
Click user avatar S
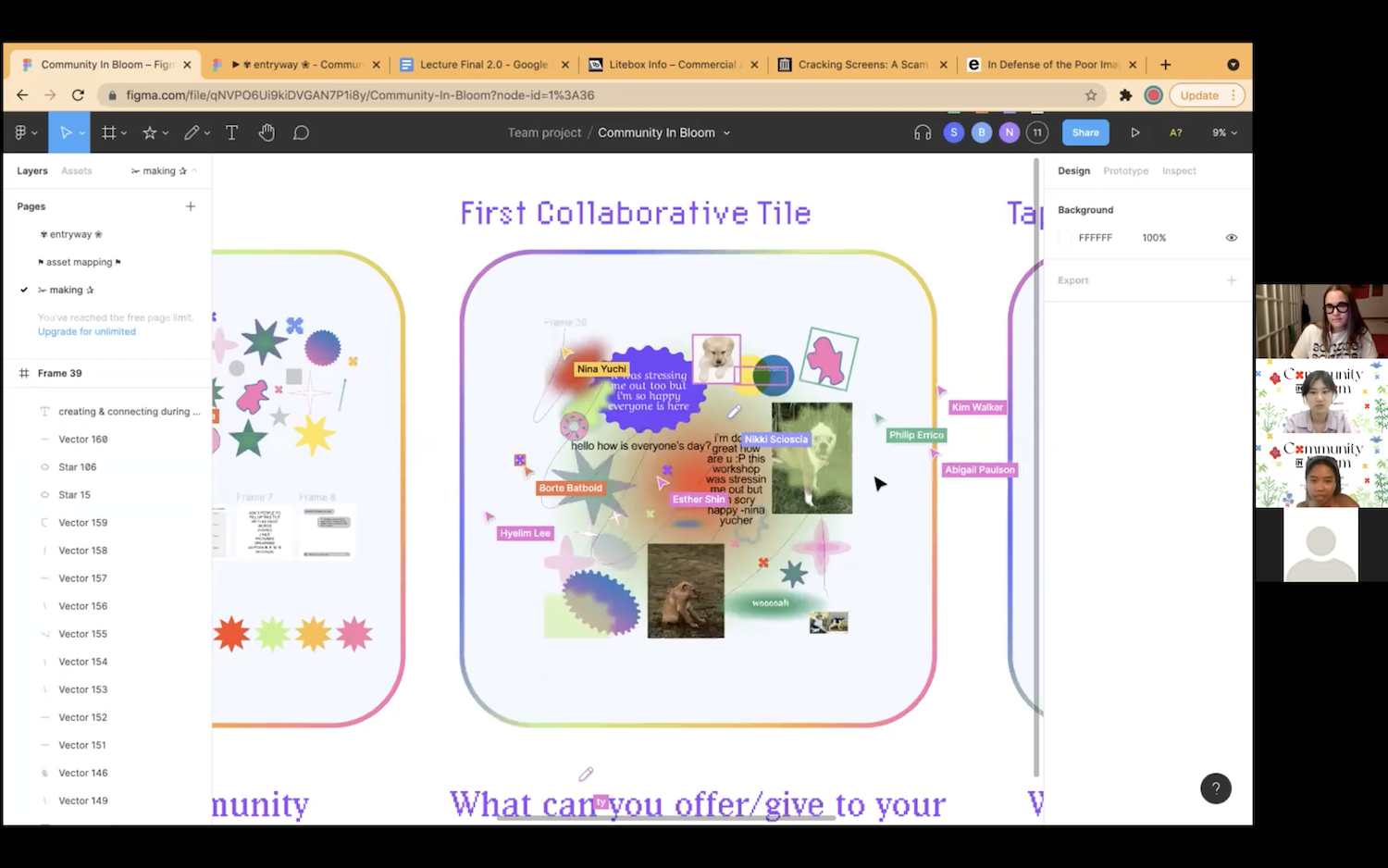click(954, 132)
